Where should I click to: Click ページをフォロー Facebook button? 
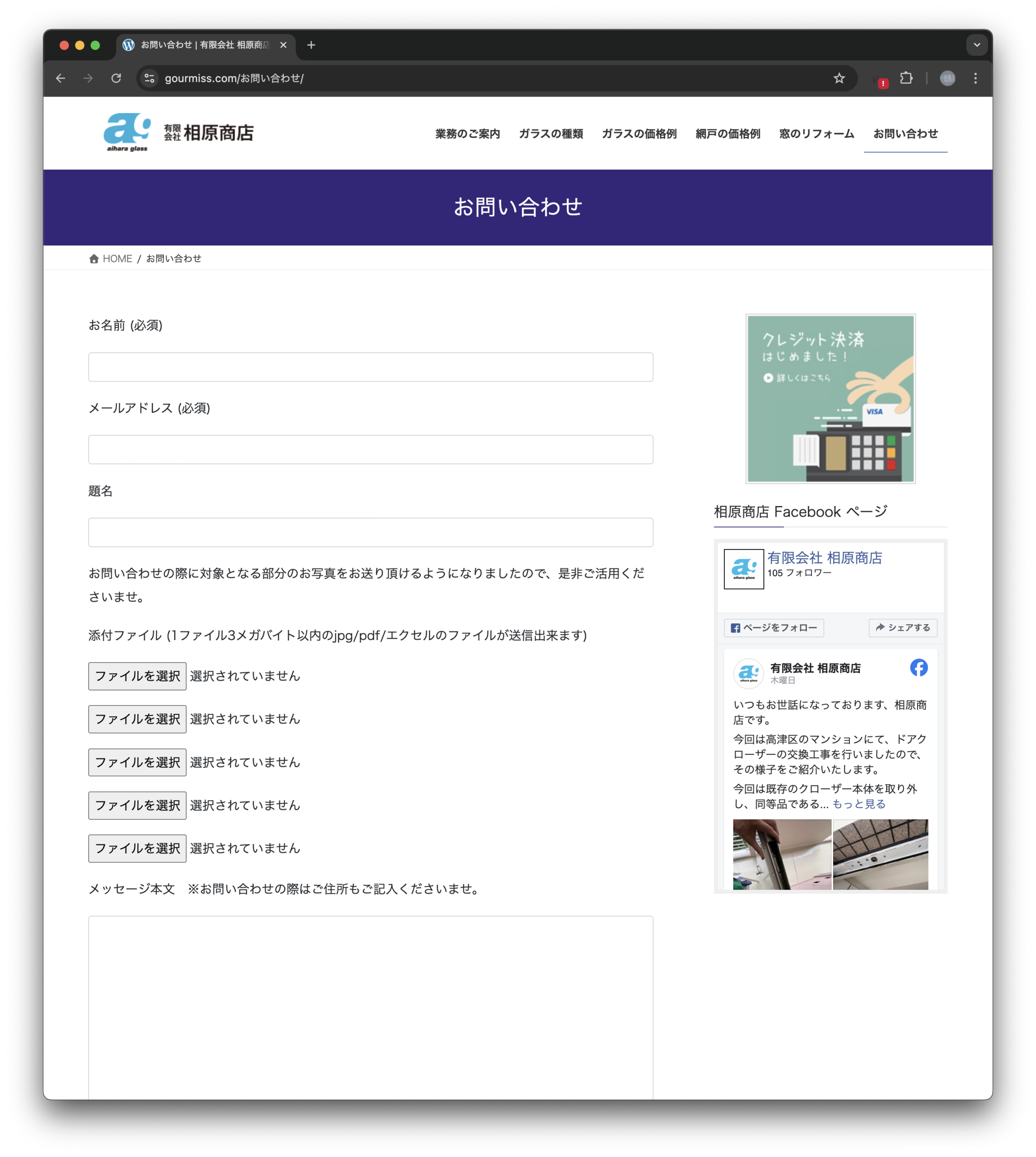click(x=773, y=627)
